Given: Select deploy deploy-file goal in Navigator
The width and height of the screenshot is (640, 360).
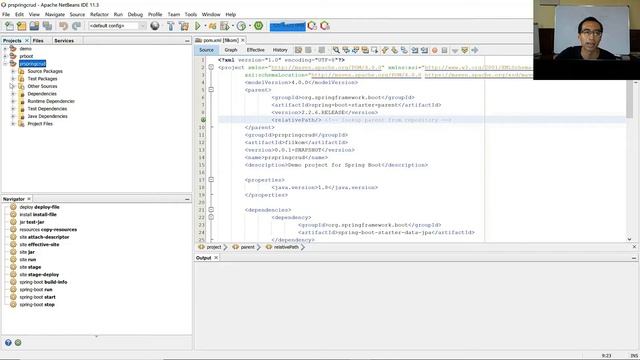Looking at the screenshot, I should click(39, 207).
